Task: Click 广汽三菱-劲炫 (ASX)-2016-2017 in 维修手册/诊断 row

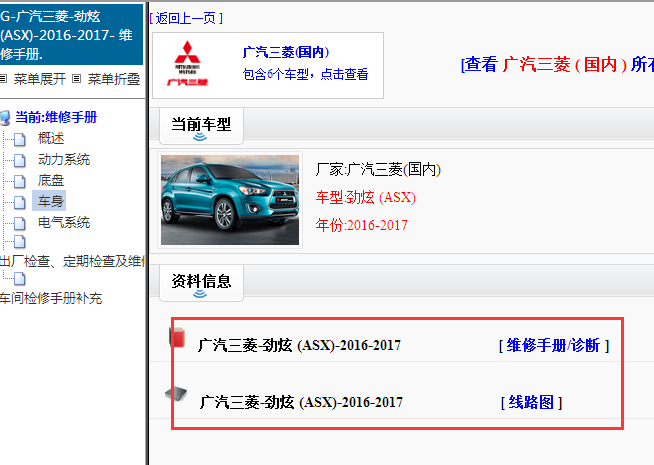Action: point(299,345)
